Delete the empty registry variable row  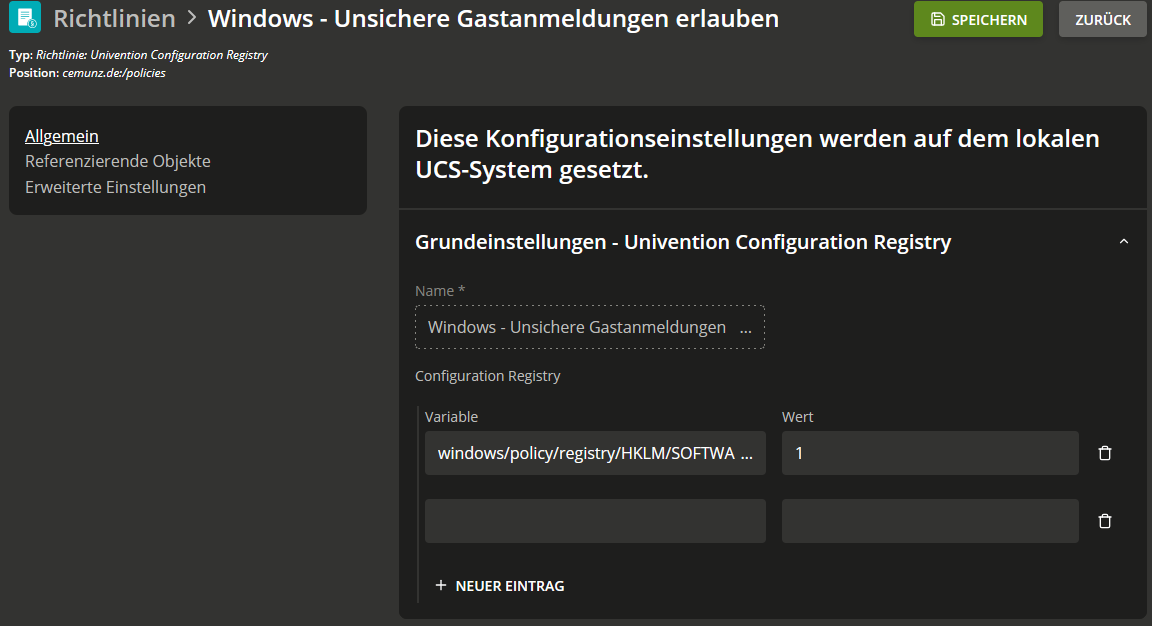(1104, 521)
